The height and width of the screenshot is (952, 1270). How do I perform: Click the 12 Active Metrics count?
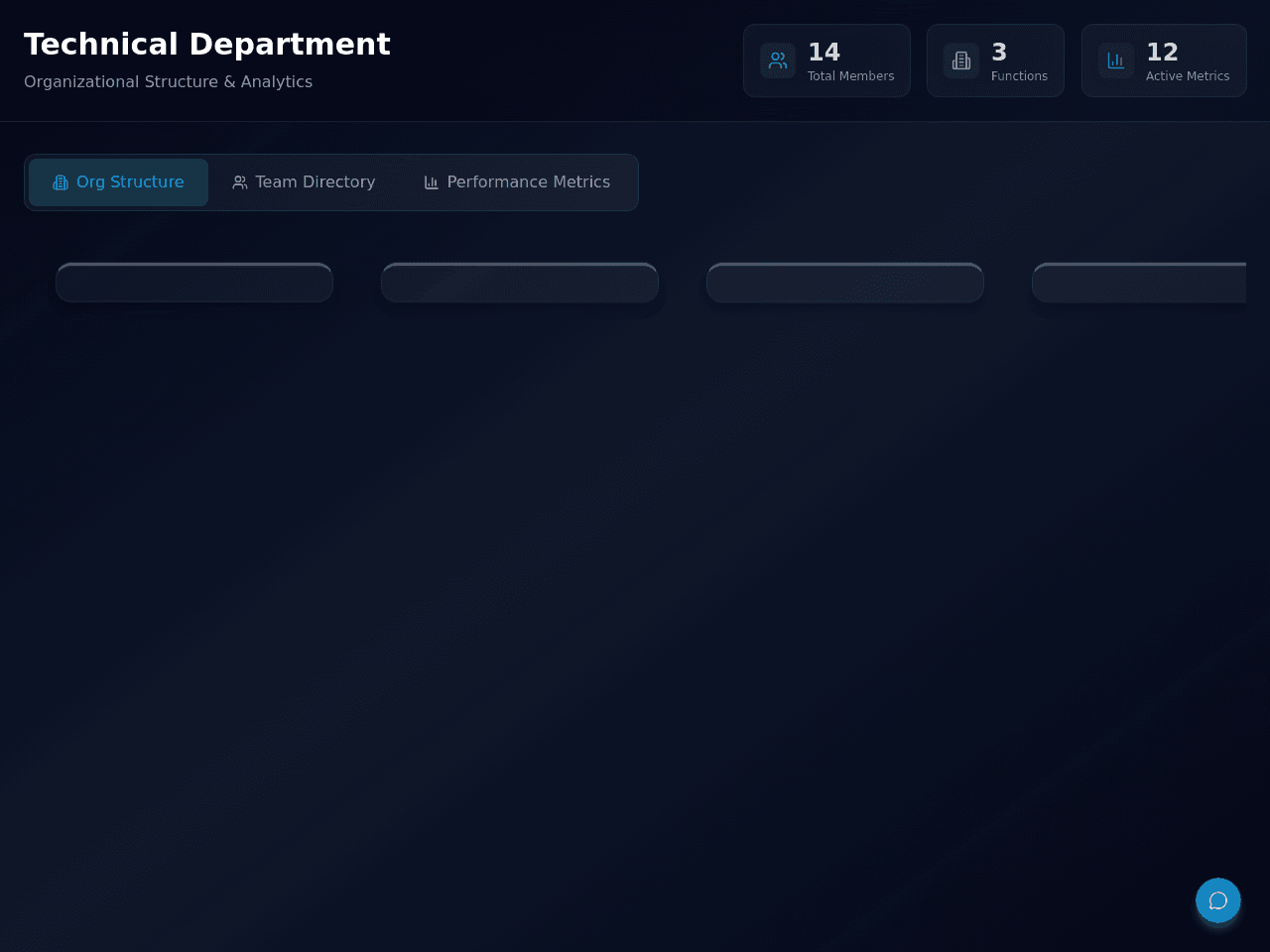pos(1162,52)
